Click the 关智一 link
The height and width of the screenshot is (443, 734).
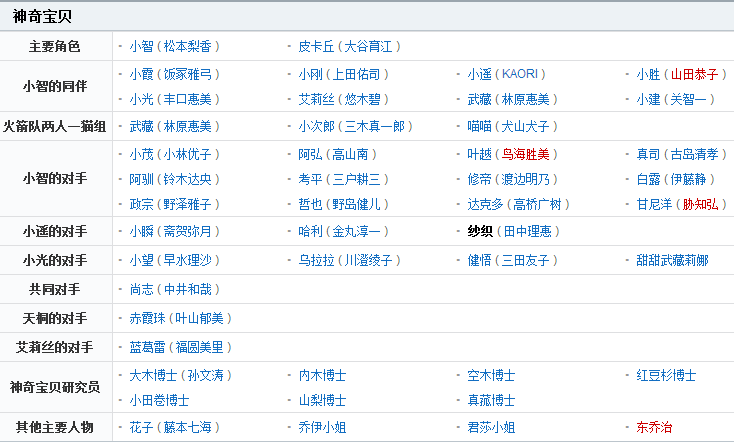point(688,99)
